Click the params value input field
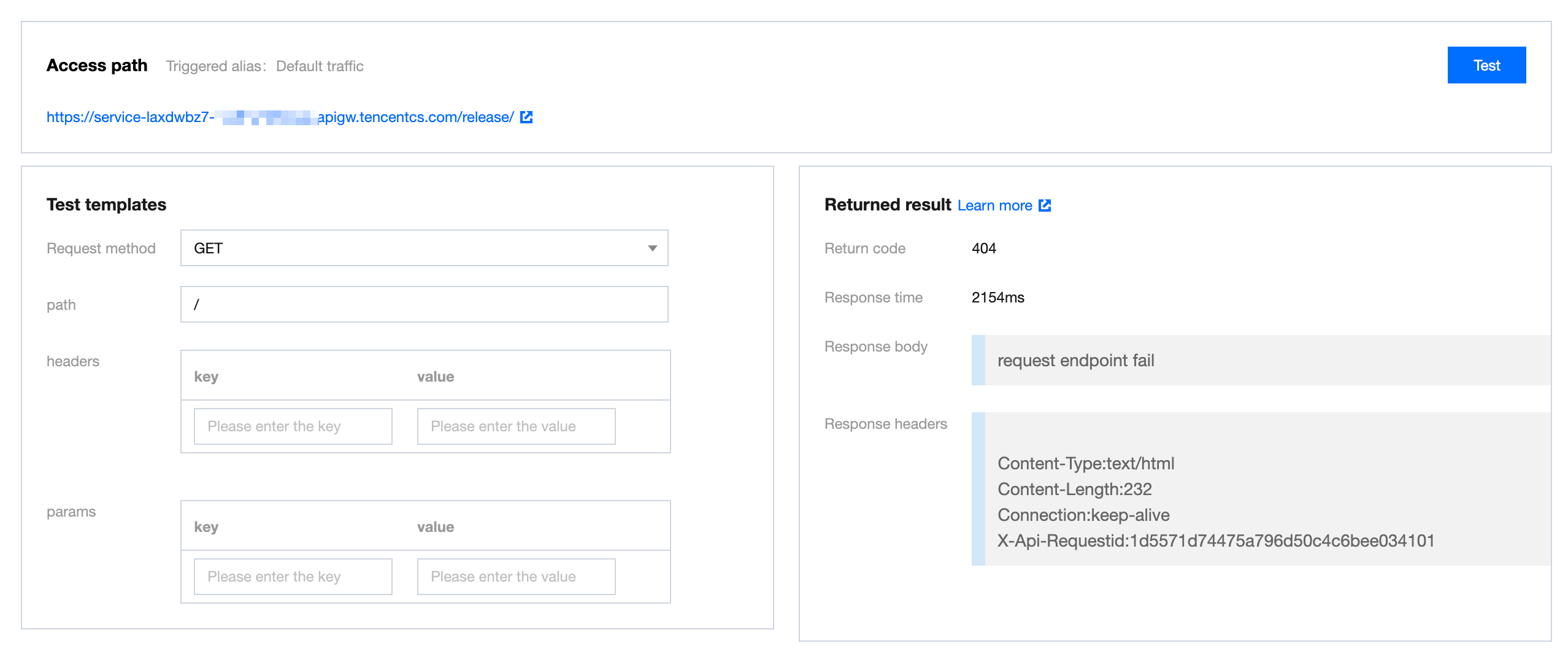The image size is (1568, 654). (516, 577)
